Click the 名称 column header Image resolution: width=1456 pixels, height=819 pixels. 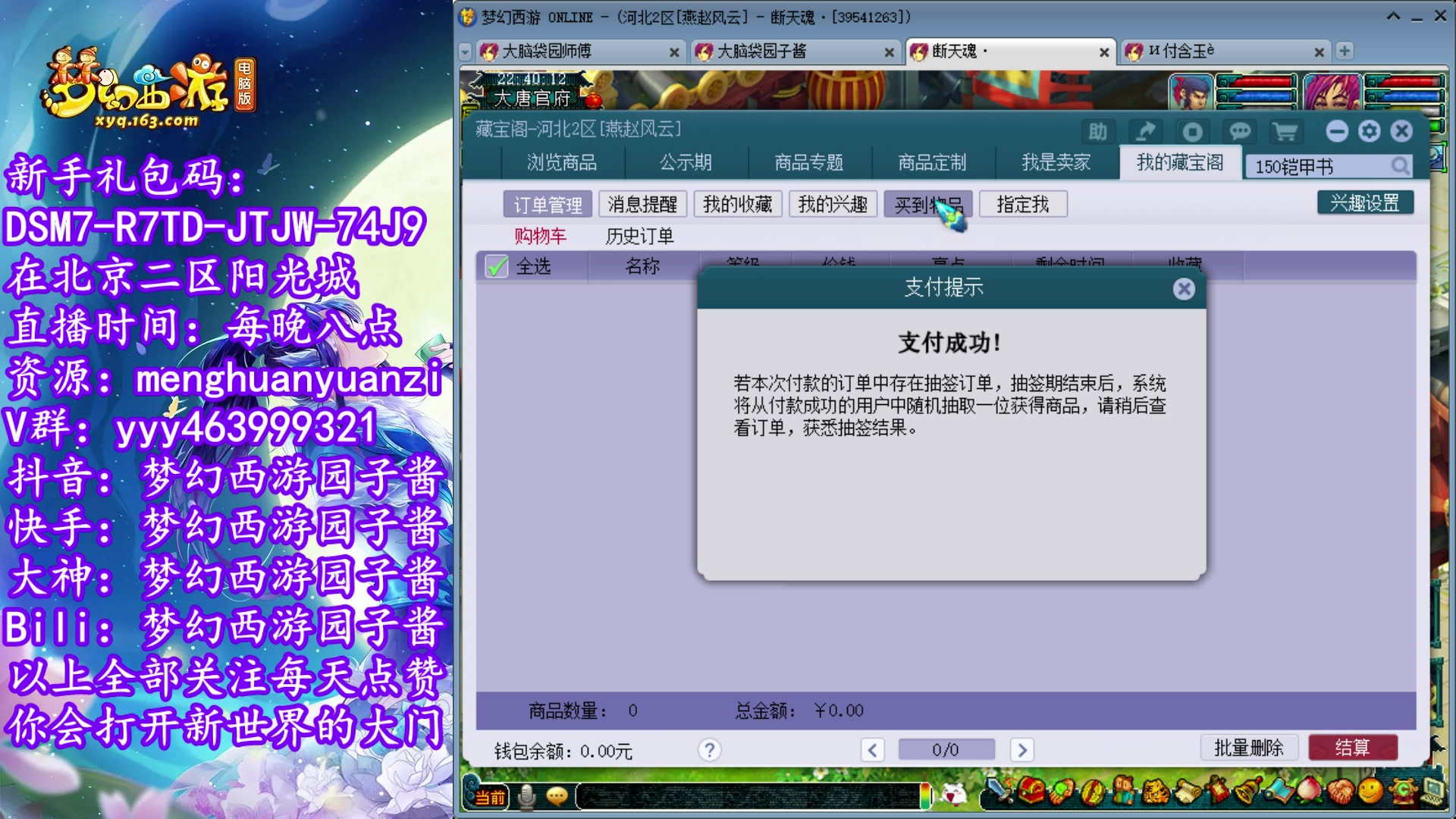pyautogui.click(x=642, y=266)
